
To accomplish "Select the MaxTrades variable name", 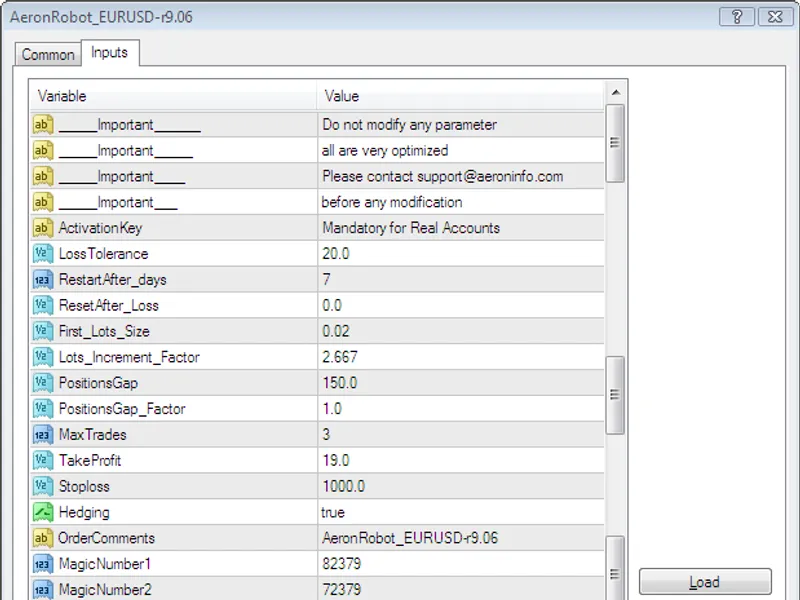I will [x=92, y=435].
